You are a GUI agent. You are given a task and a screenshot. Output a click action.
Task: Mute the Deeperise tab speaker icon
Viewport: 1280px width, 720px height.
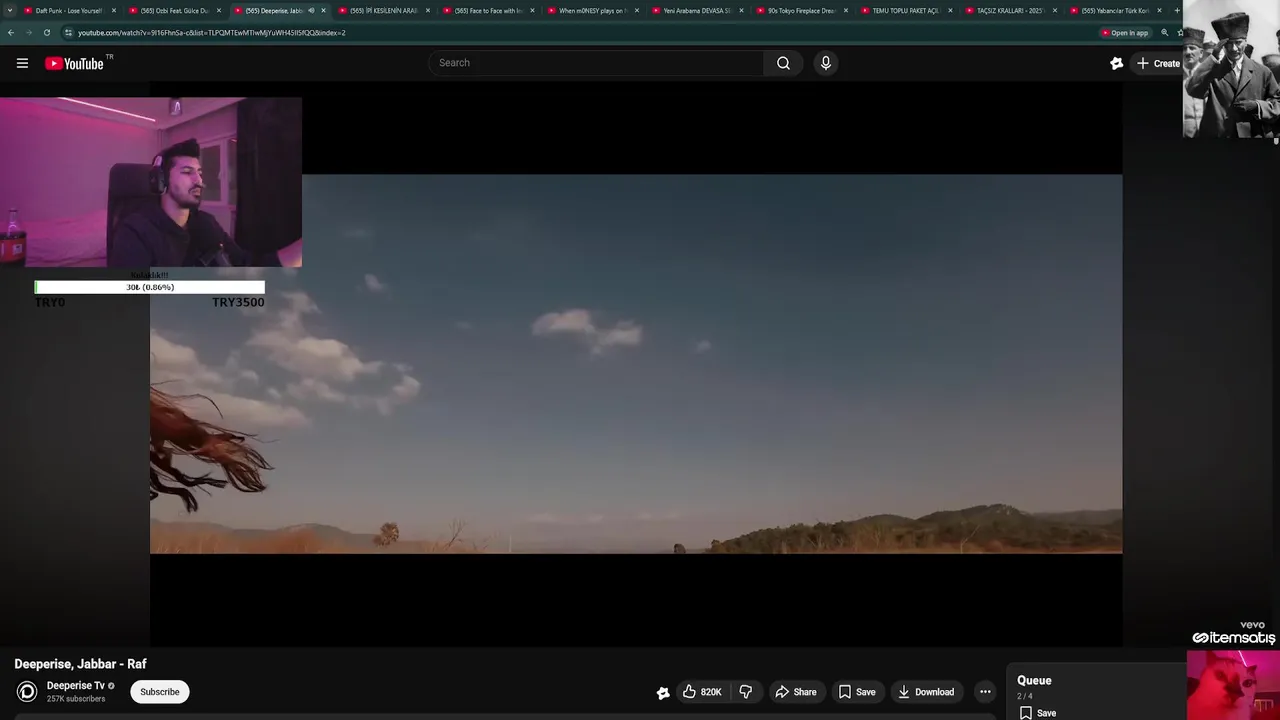(x=311, y=11)
